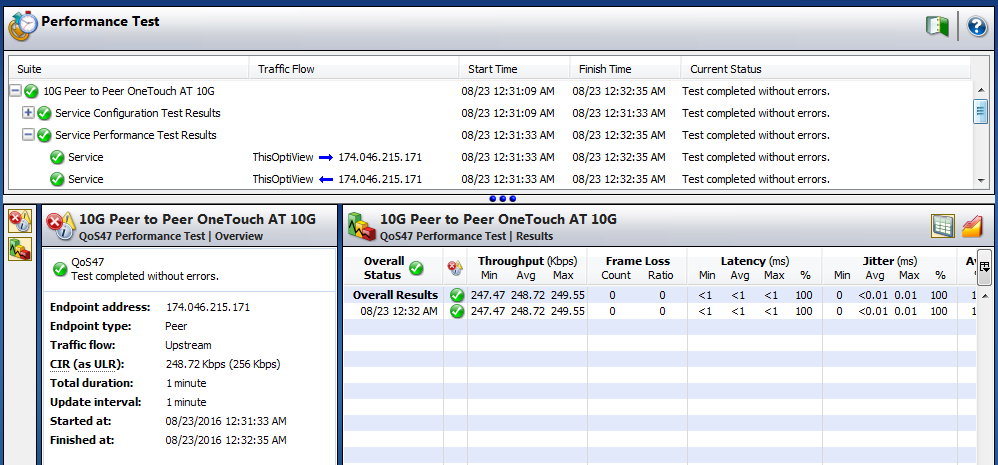Click the three-dot pane splitter handle

tap(502, 199)
